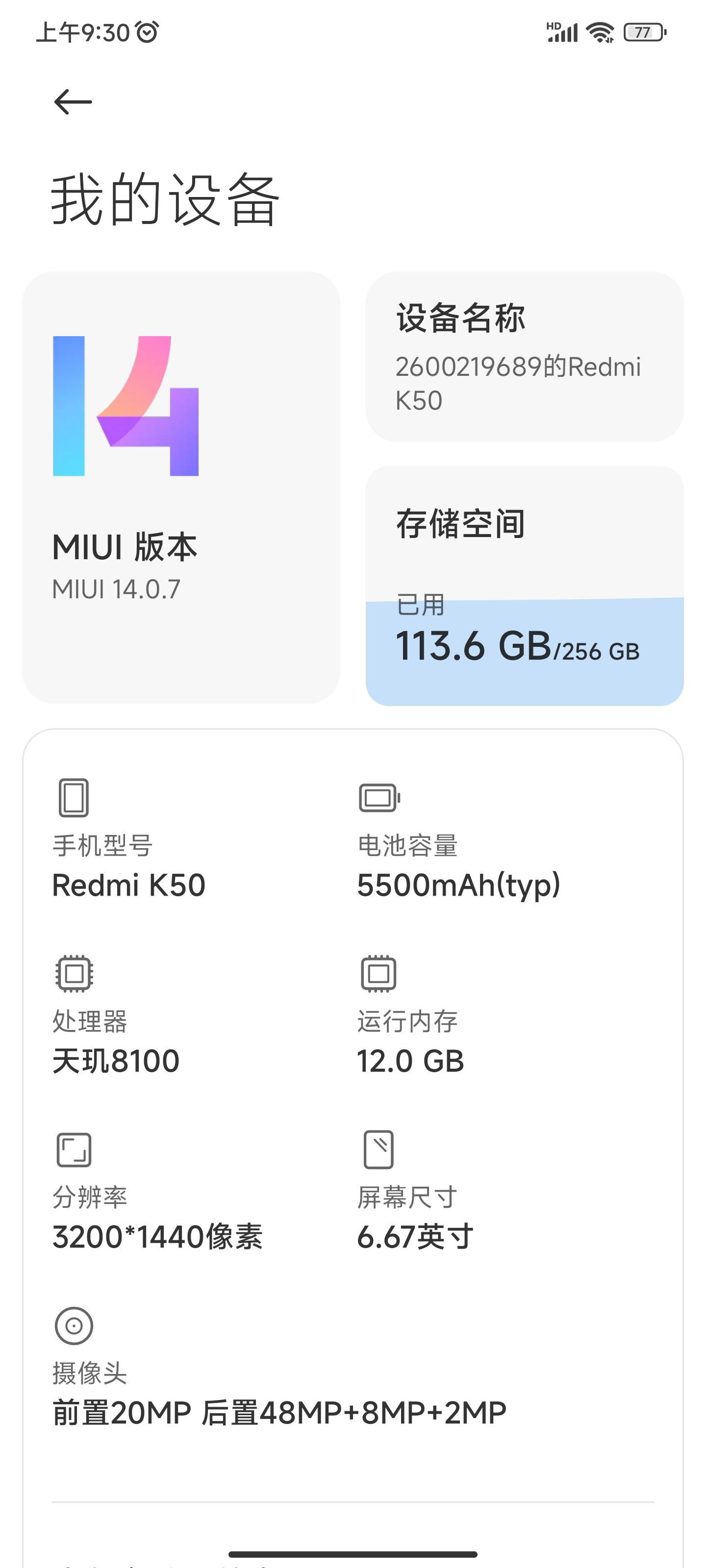Tap the camera lens icon

(x=74, y=1326)
